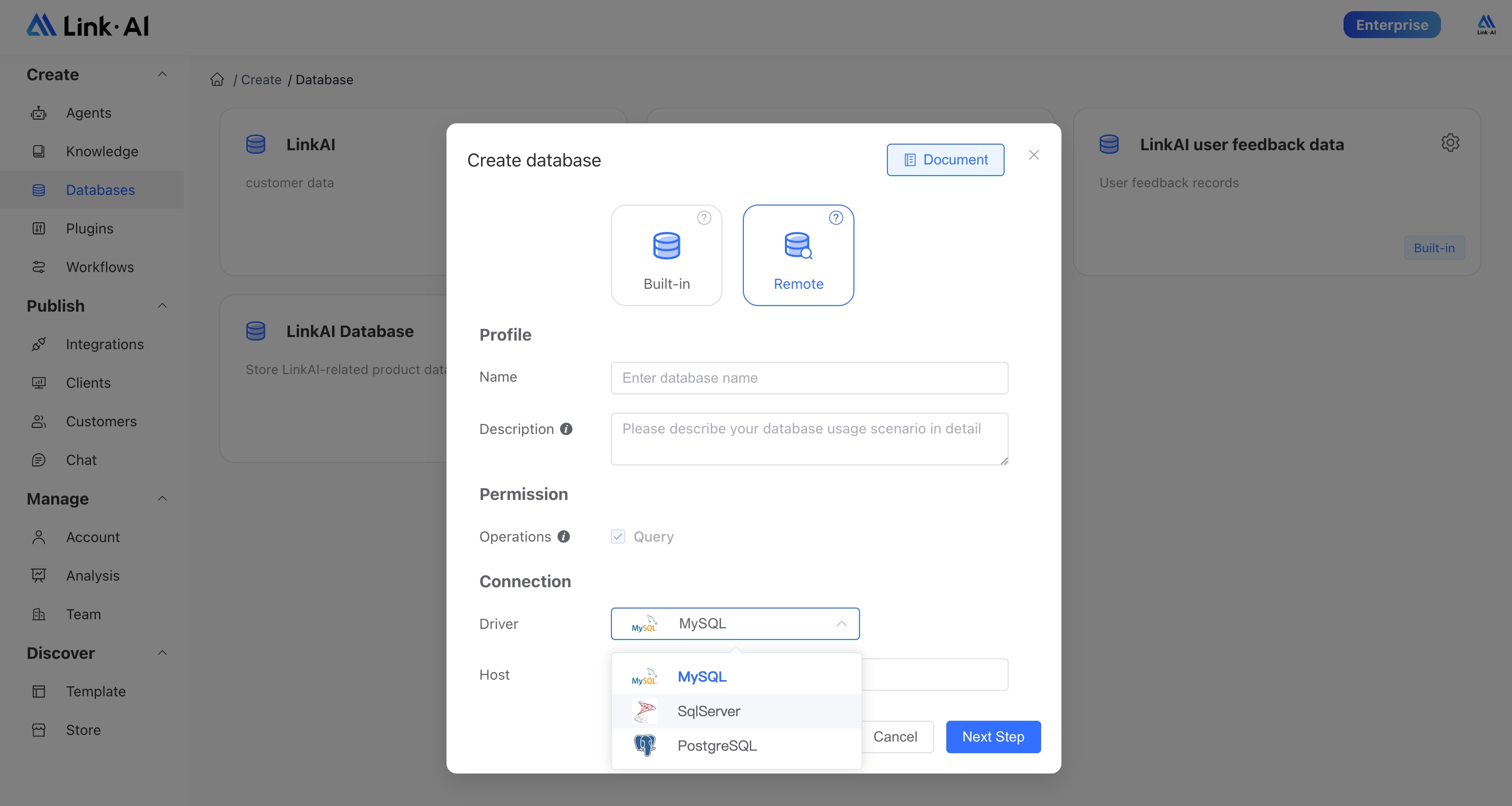The height and width of the screenshot is (806, 1512).
Task: Collapse the Discover section chevron
Action: pos(162,653)
